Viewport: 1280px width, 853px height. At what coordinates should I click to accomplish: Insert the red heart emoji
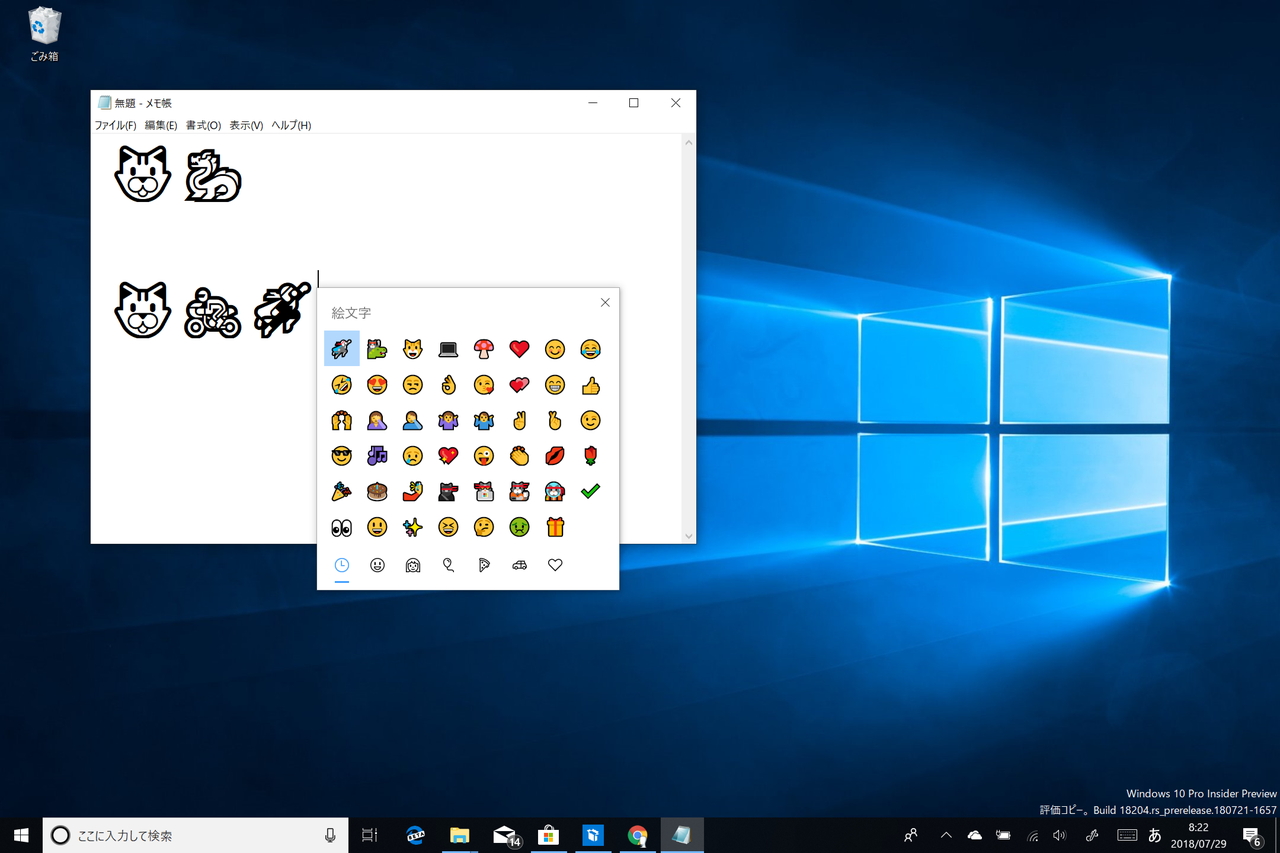[x=519, y=349]
